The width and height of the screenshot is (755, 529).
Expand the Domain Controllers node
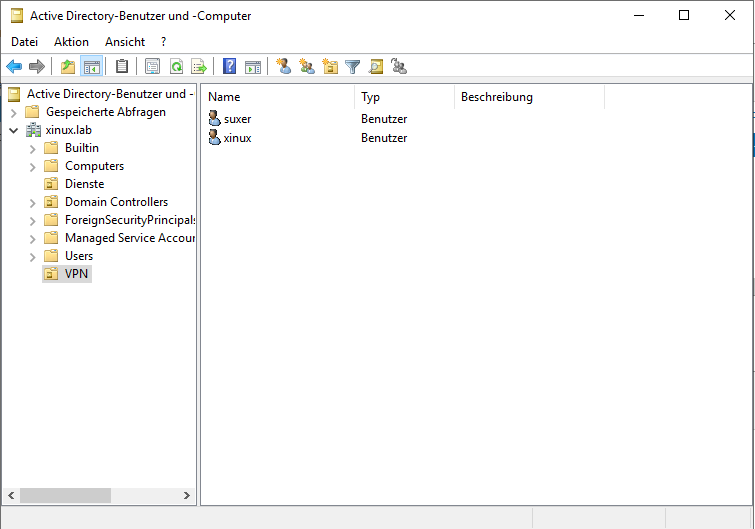click(x=33, y=202)
